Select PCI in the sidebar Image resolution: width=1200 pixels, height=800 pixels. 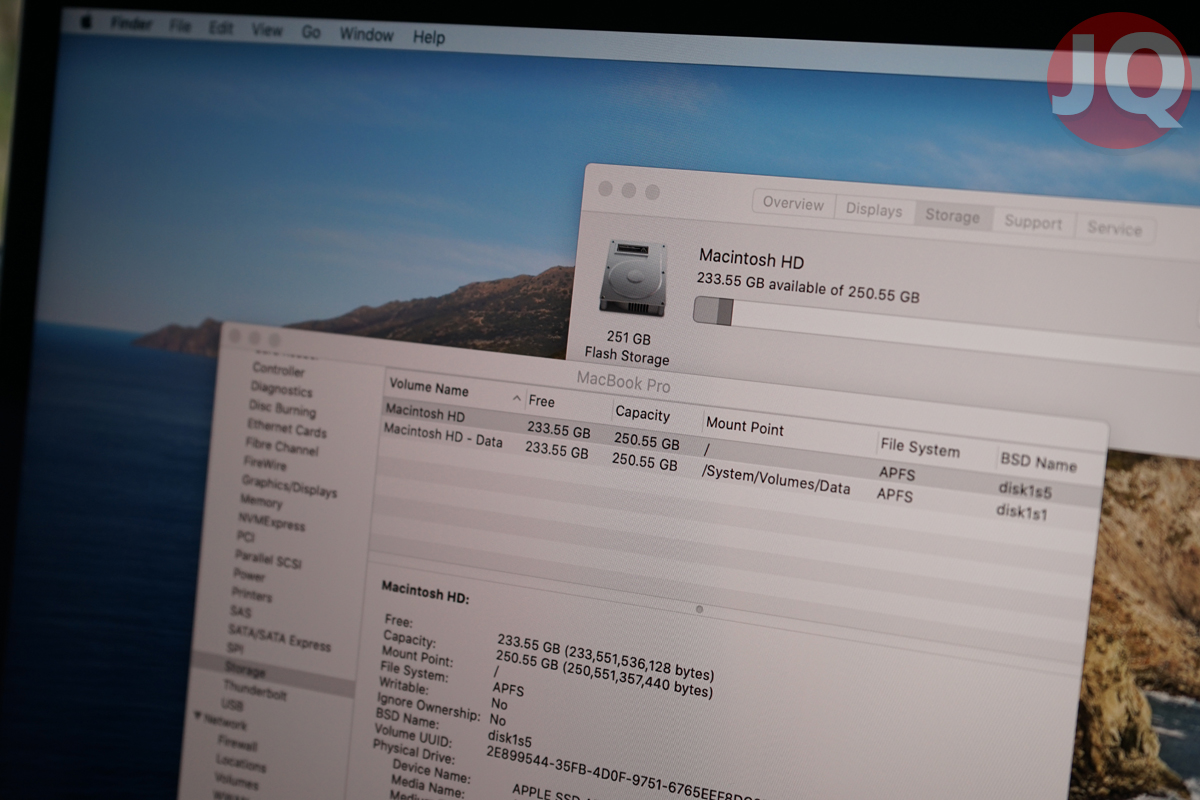point(245,537)
